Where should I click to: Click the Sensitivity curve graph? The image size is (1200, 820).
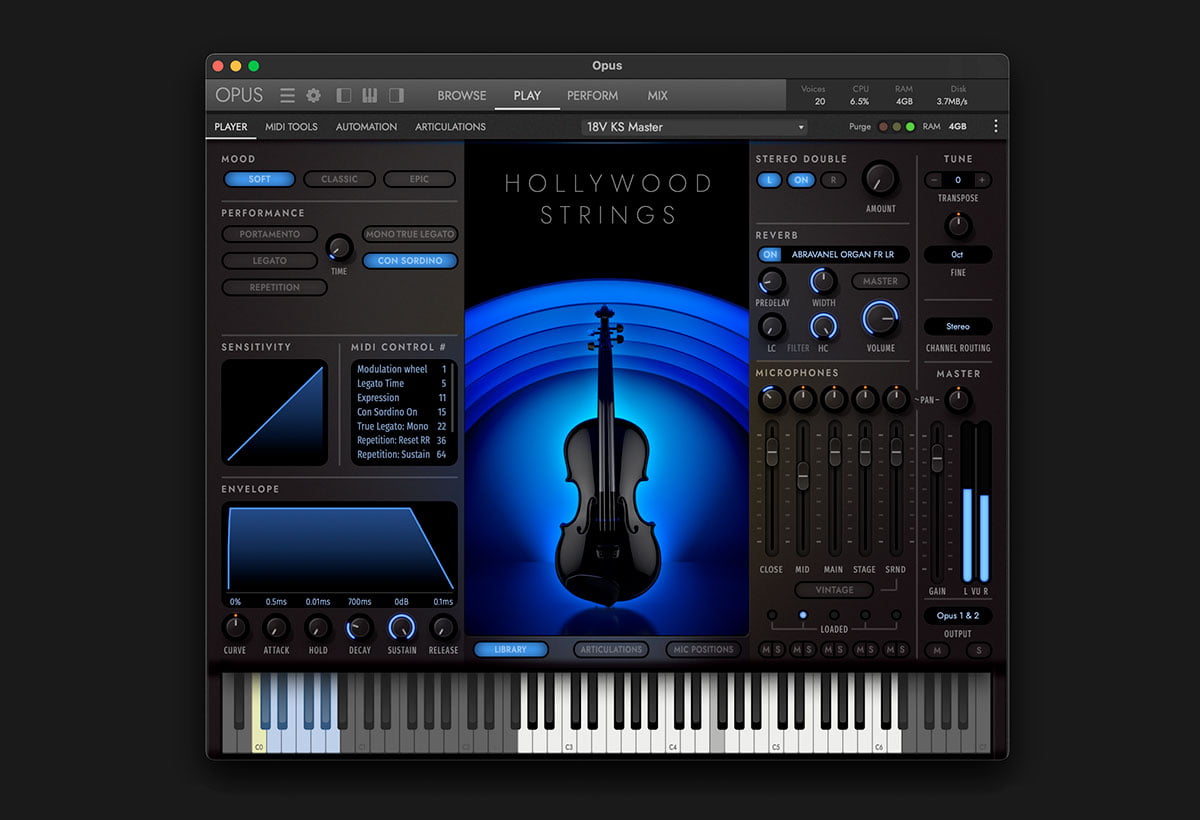(275, 412)
